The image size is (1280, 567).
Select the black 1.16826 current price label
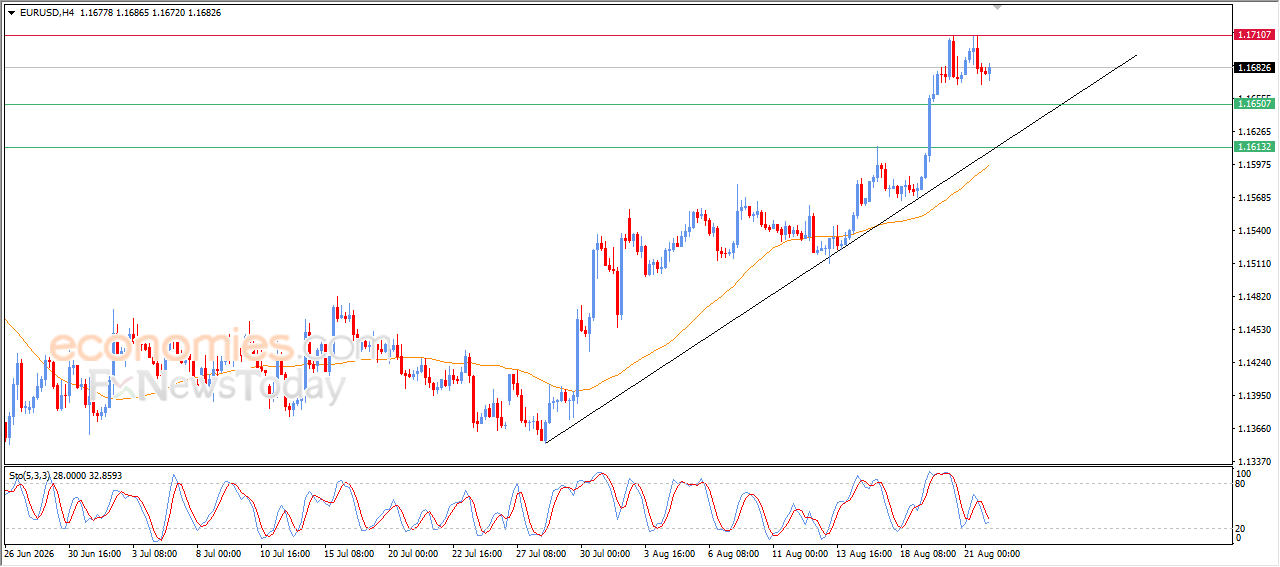(1254, 68)
